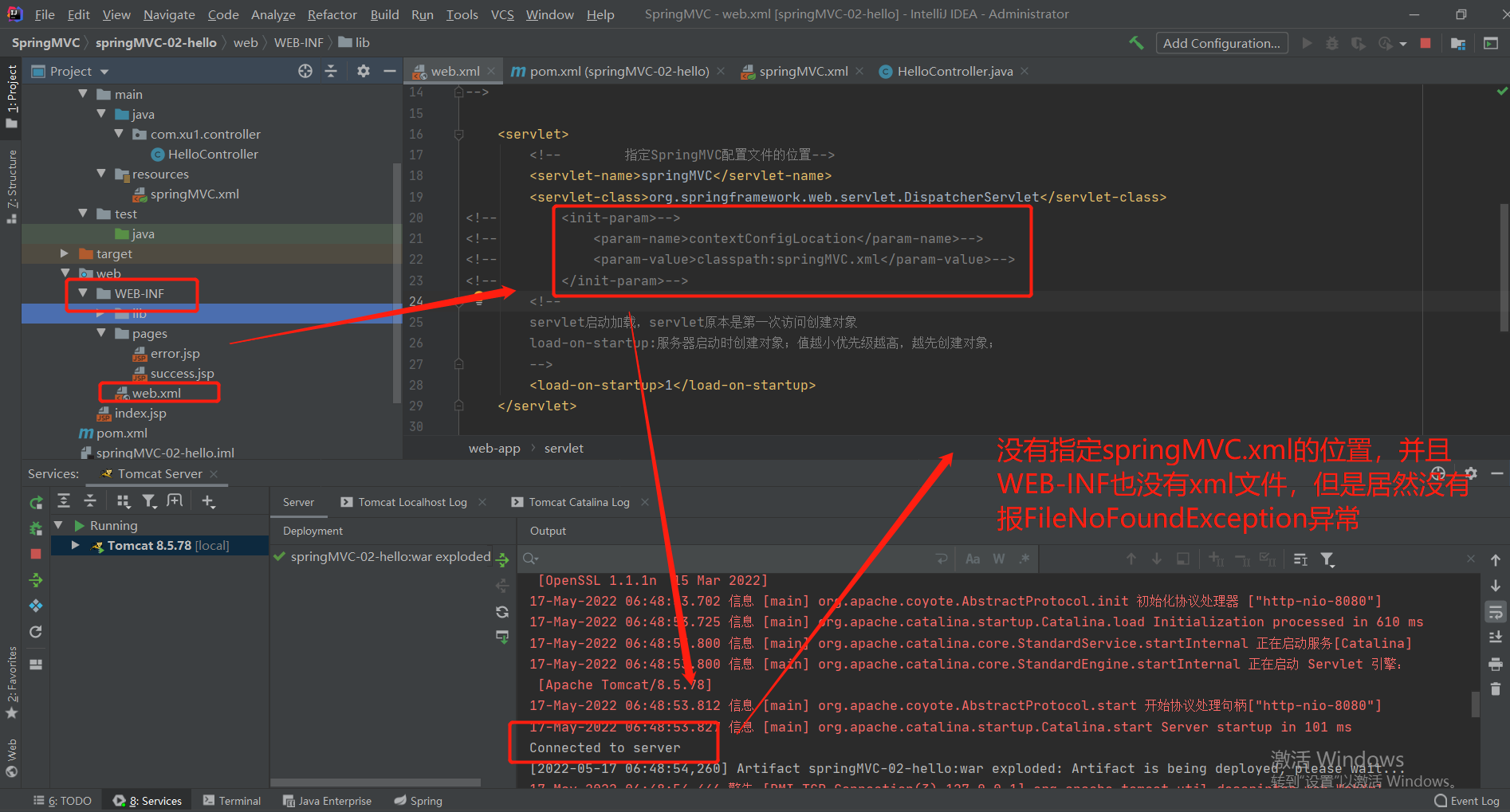1510x812 pixels.
Task: Hide the Project tool window
Action: click(389, 71)
